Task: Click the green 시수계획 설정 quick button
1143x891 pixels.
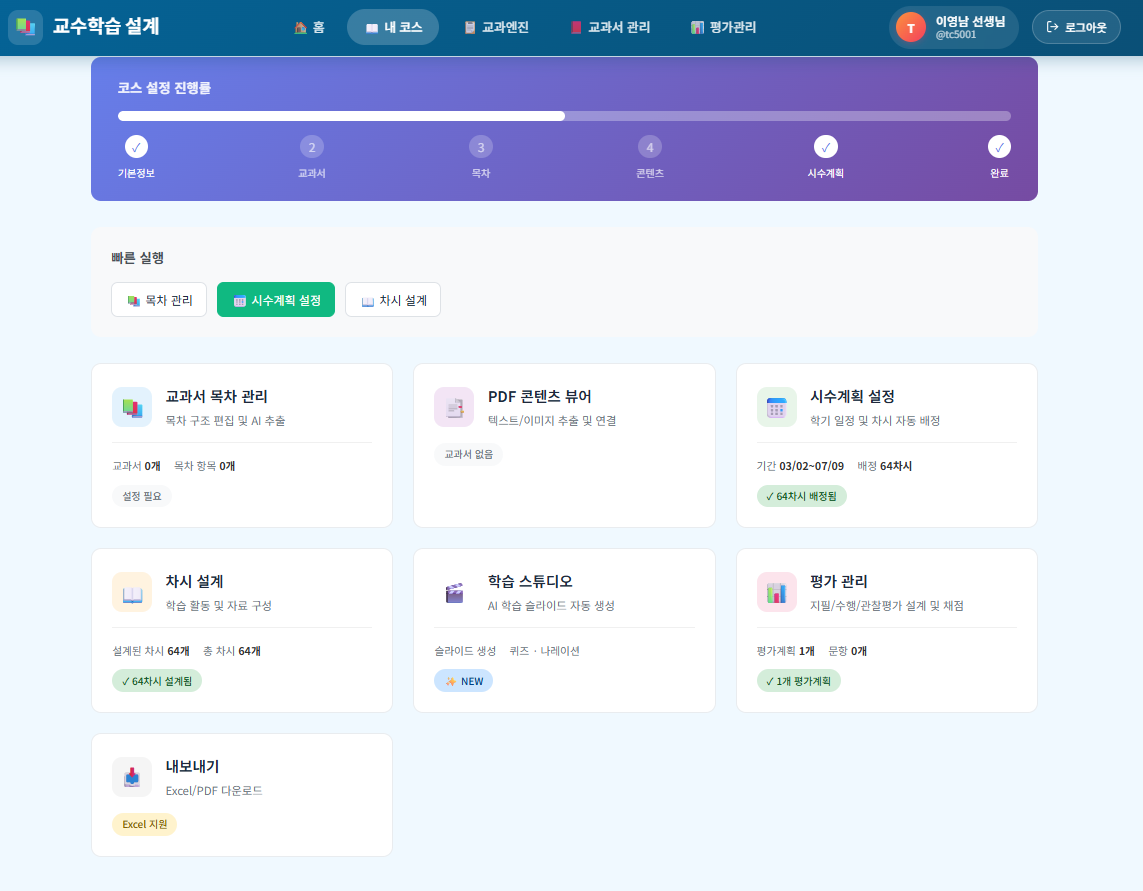Action: tap(275, 299)
